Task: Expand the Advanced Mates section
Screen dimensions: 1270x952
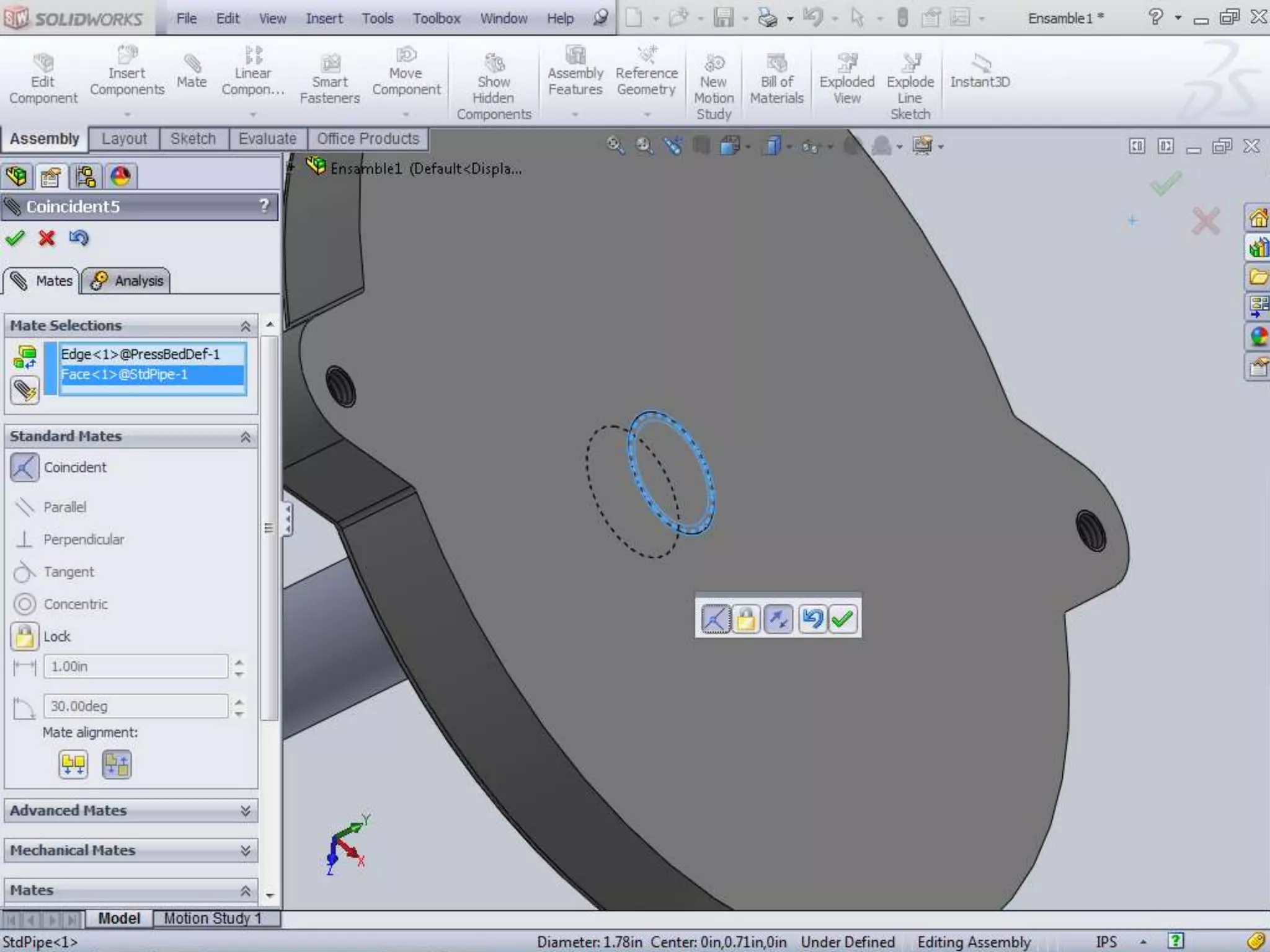Action: (245, 811)
